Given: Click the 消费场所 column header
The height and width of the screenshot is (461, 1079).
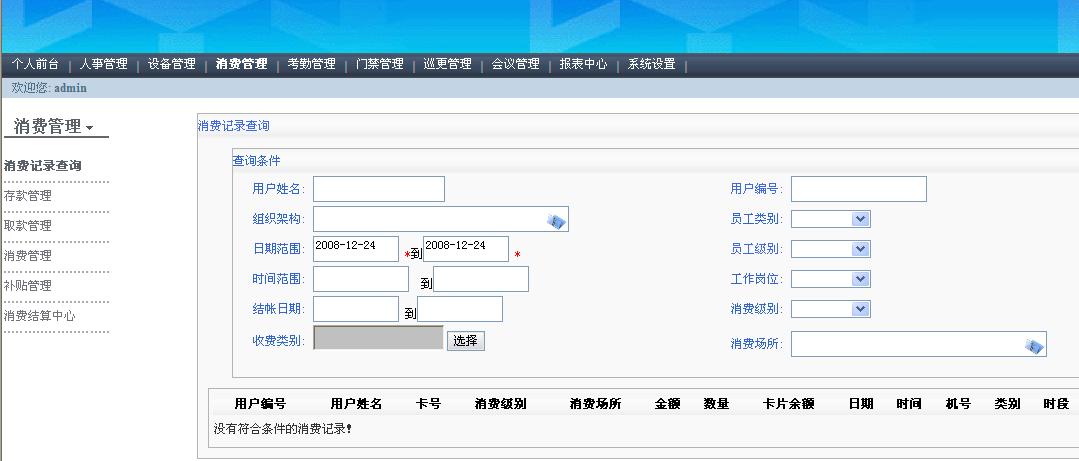Looking at the screenshot, I should 595,404.
